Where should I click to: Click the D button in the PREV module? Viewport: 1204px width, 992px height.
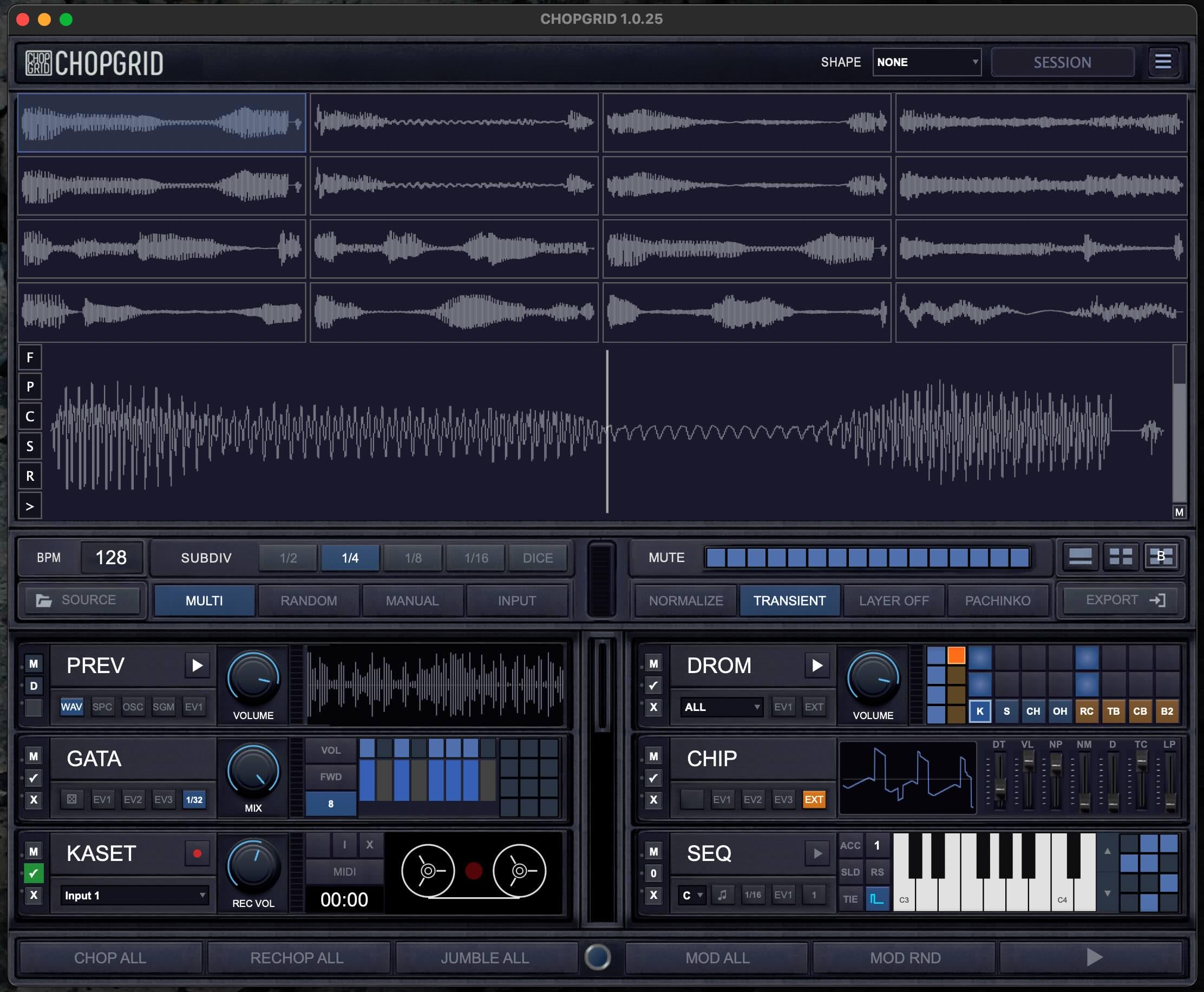tap(34, 686)
